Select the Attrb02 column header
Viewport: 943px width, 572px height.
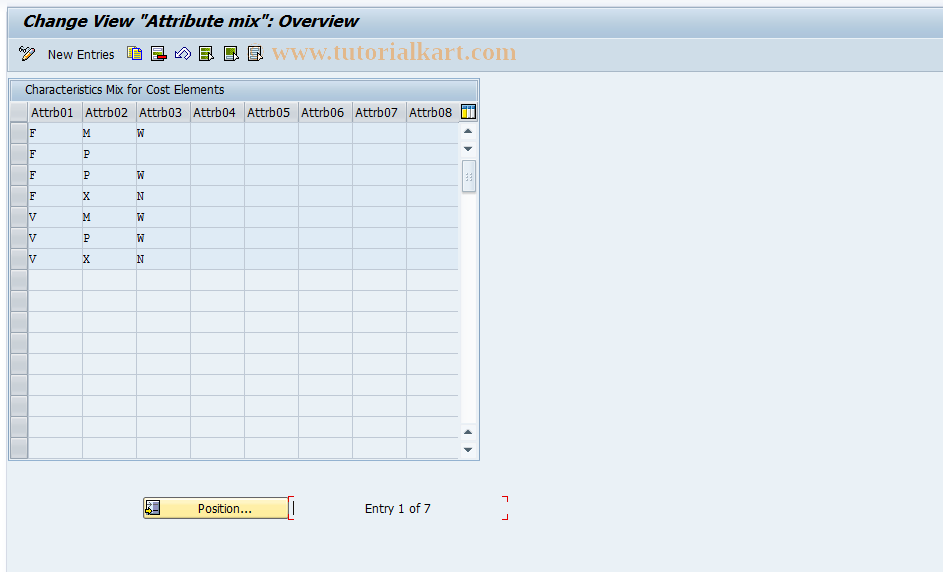coord(109,112)
